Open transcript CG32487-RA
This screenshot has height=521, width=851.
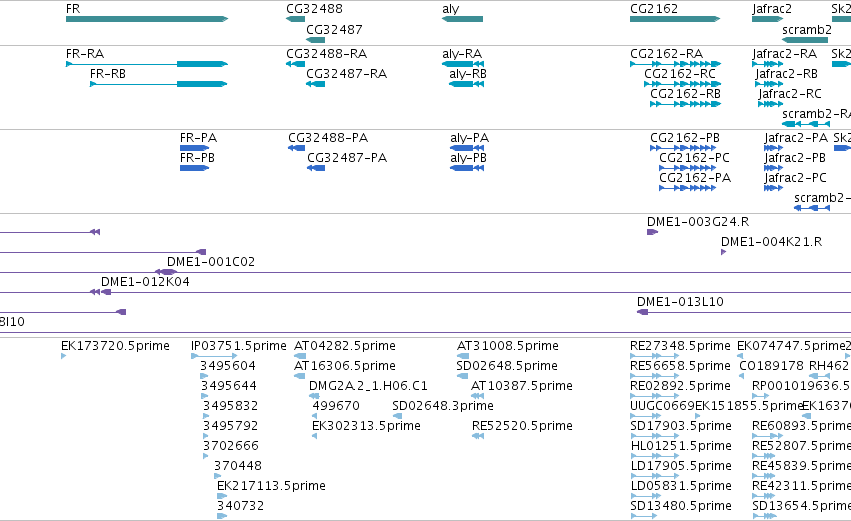(x=346, y=74)
